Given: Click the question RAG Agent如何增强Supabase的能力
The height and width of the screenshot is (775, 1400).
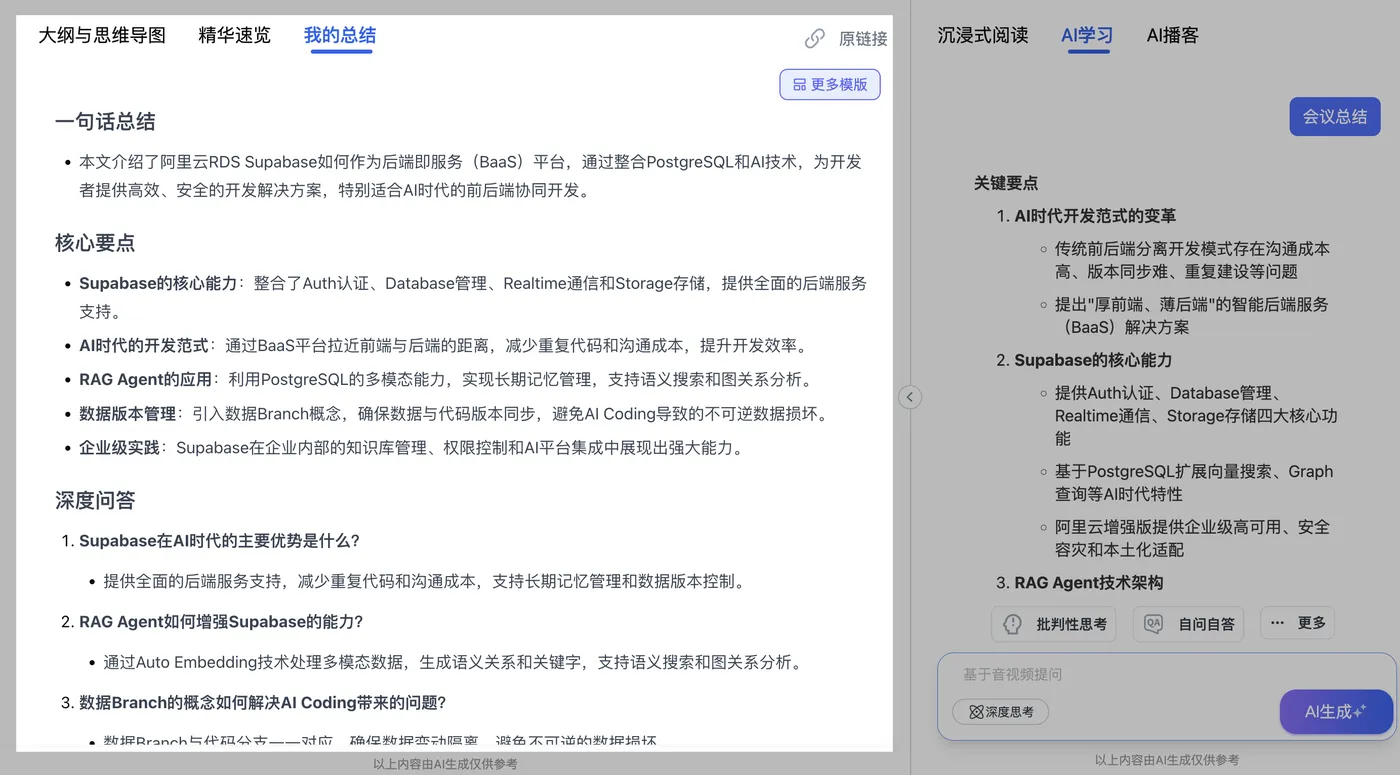Looking at the screenshot, I should pos(221,622).
